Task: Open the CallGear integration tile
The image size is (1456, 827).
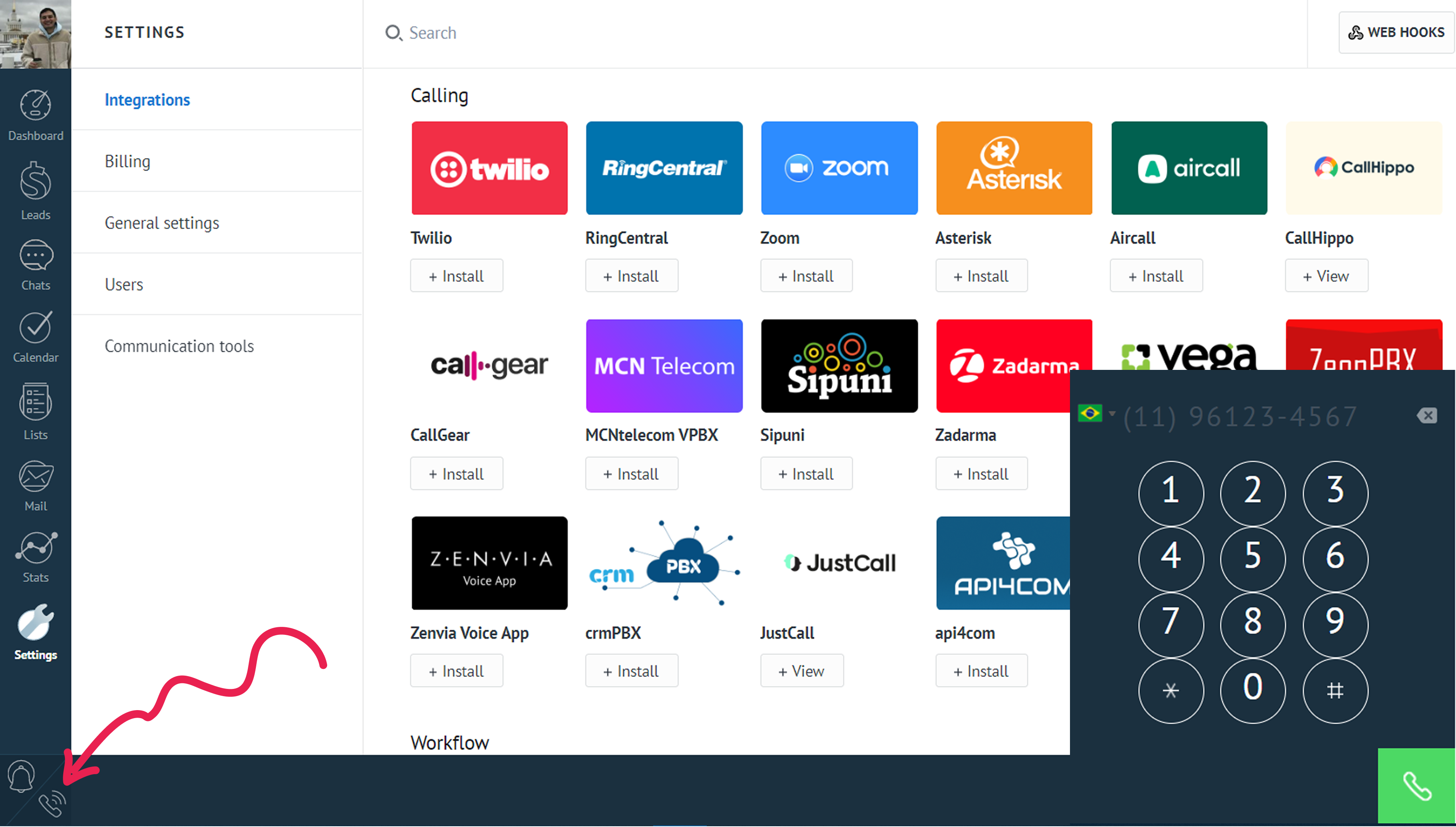Action: pos(489,366)
